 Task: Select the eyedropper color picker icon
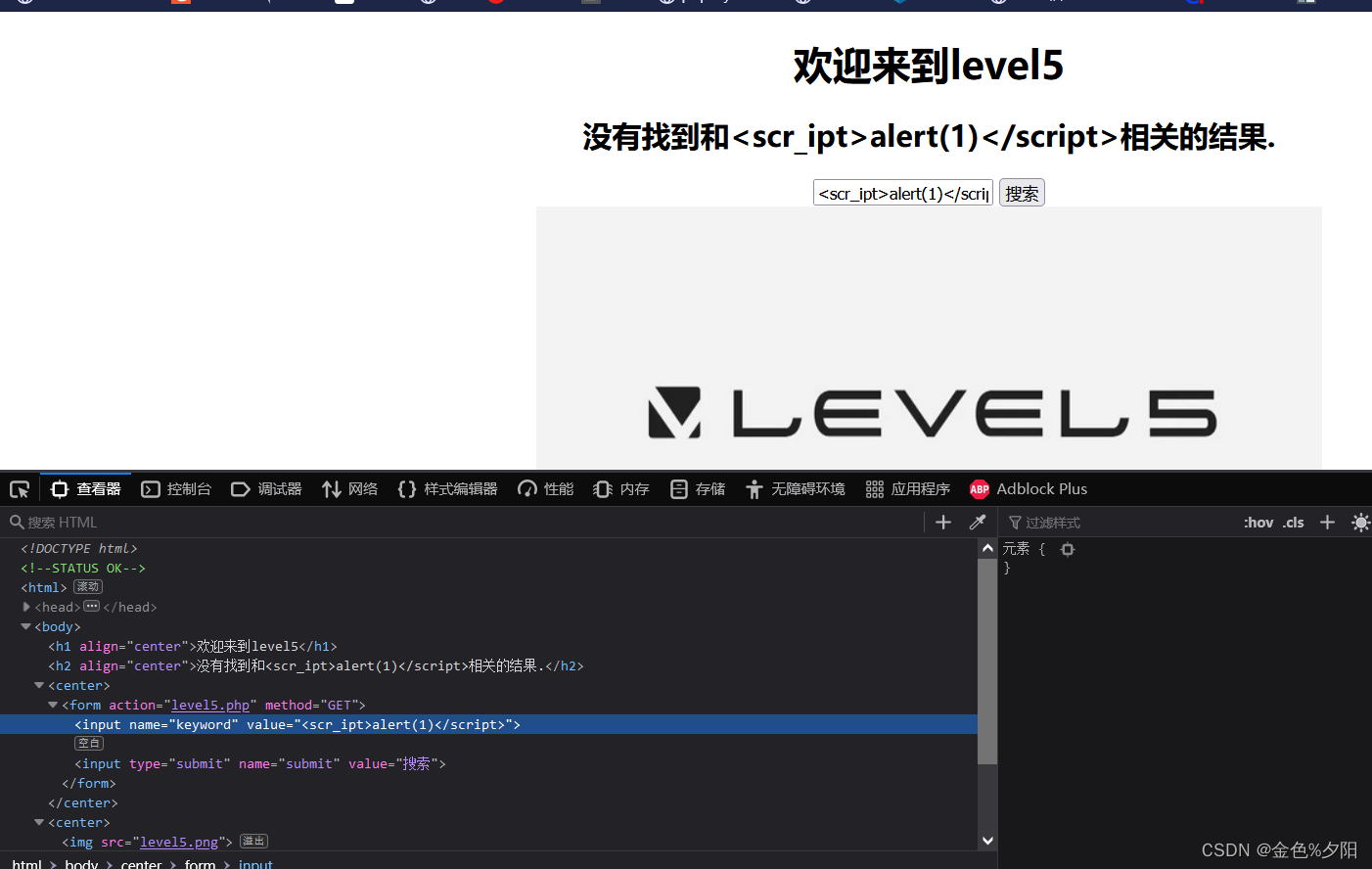coord(977,523)
